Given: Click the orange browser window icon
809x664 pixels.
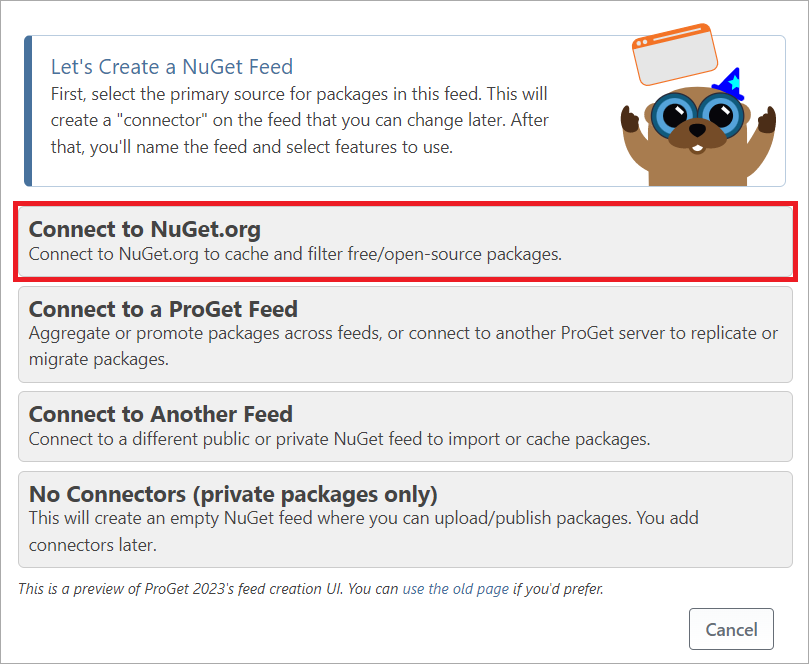Looking at the screenshot, I should point(675,56).
